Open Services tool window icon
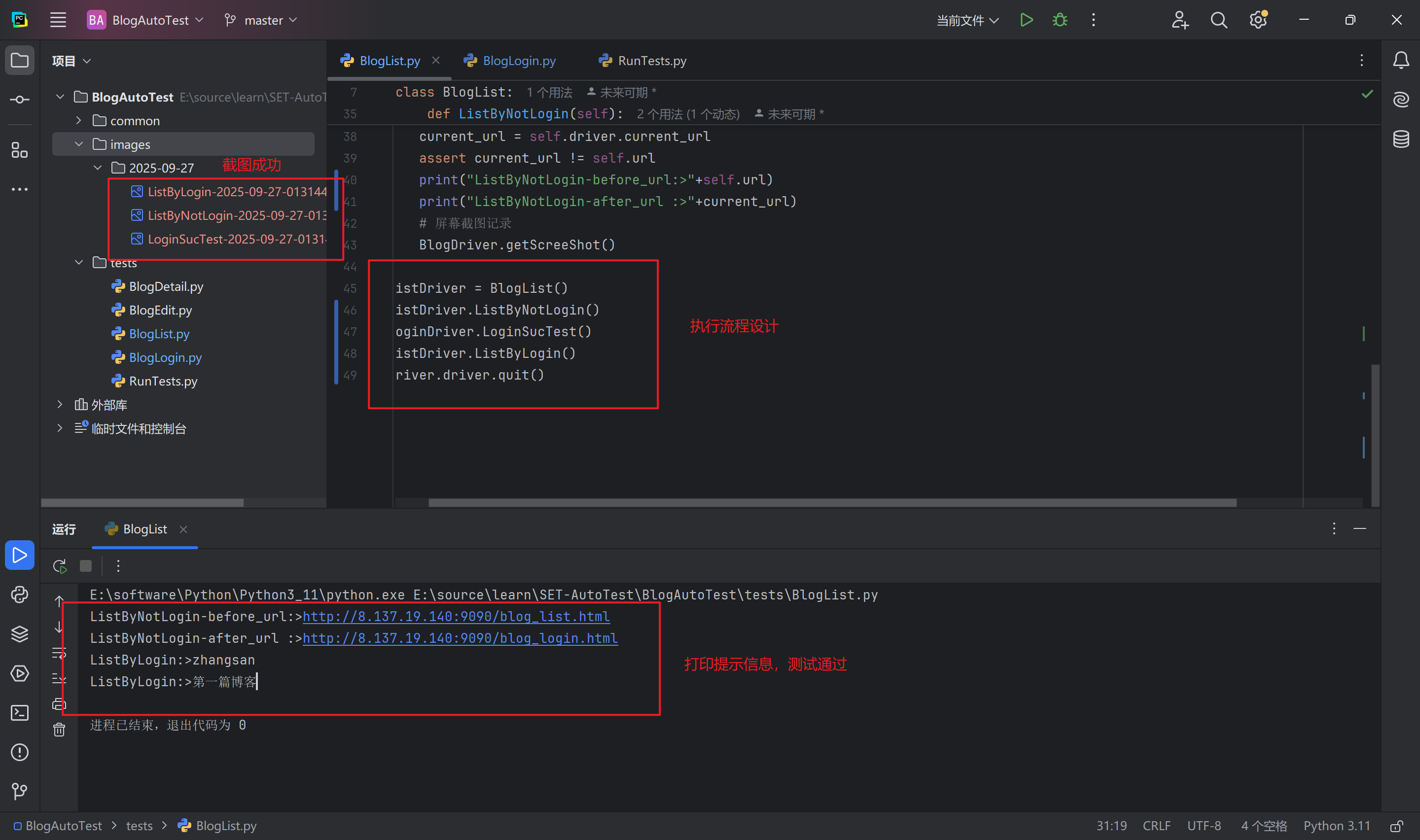 pos(20,673)
